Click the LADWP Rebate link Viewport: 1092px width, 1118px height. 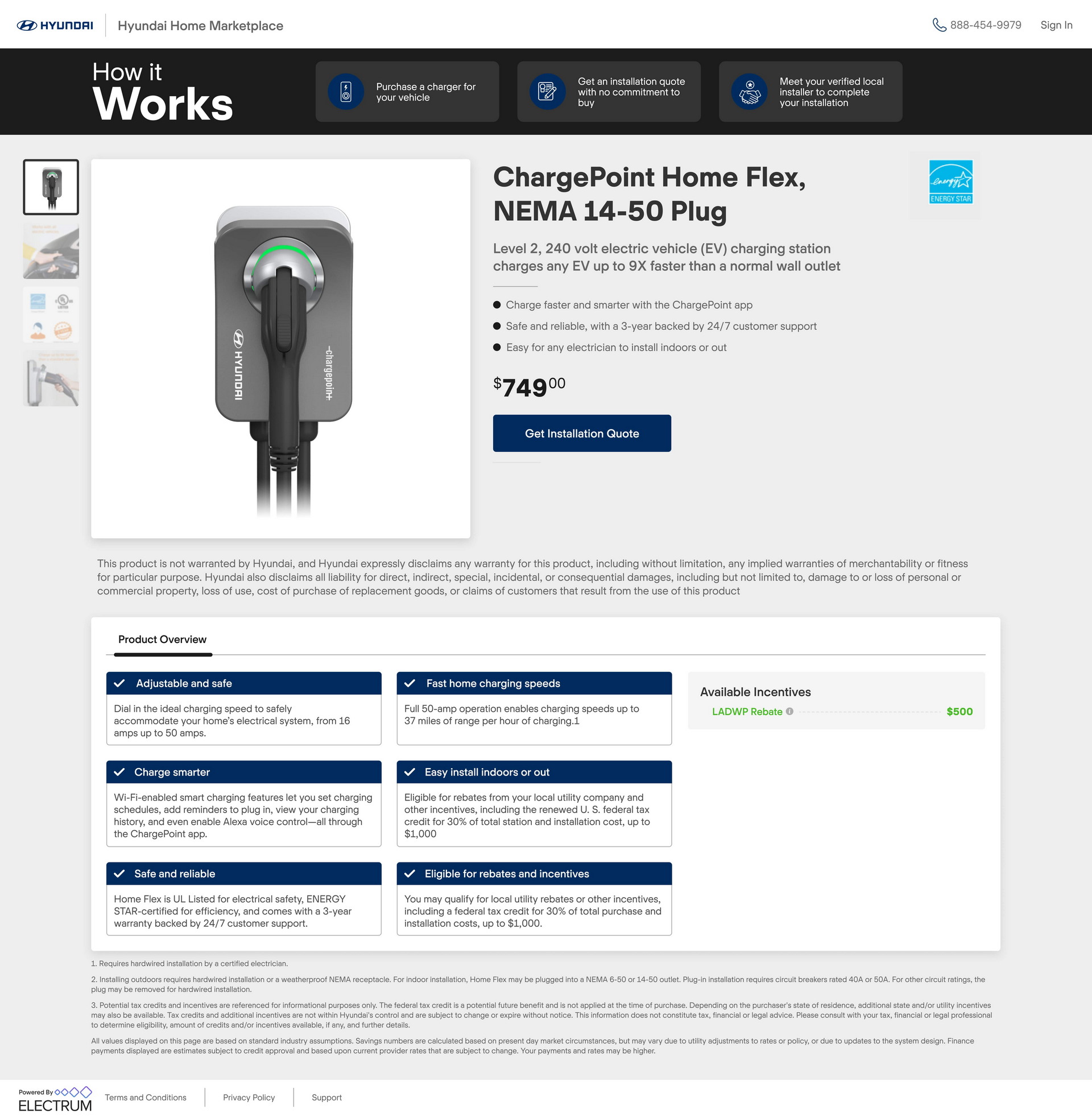coord(747,711)
